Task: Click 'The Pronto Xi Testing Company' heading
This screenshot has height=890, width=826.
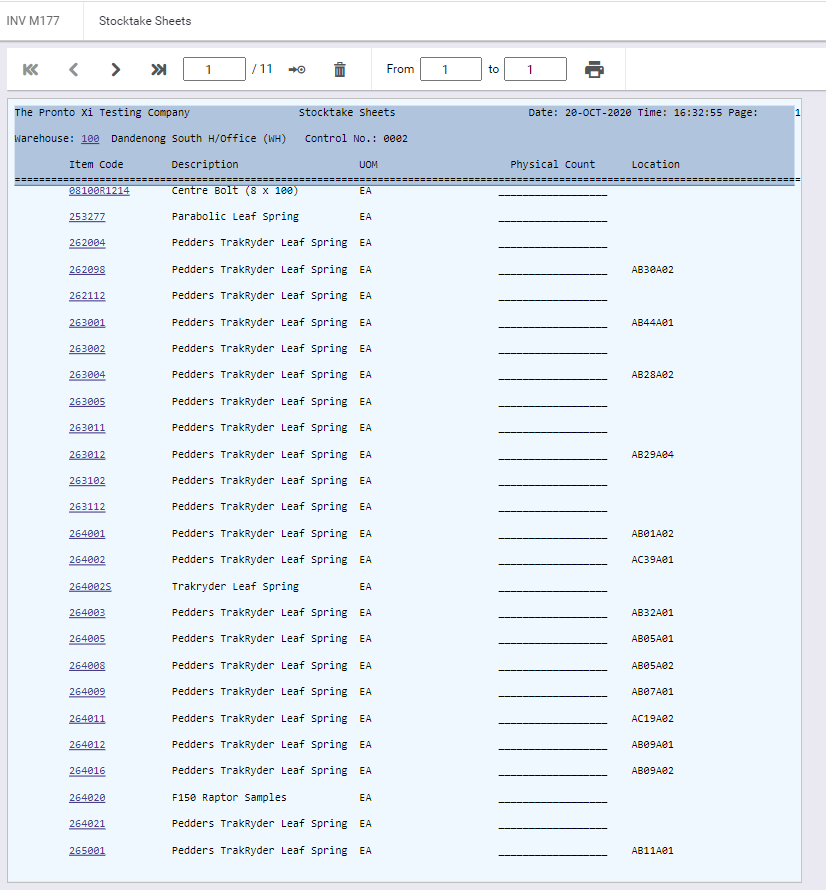Action: pyautogui.click(x=102, y=112)
